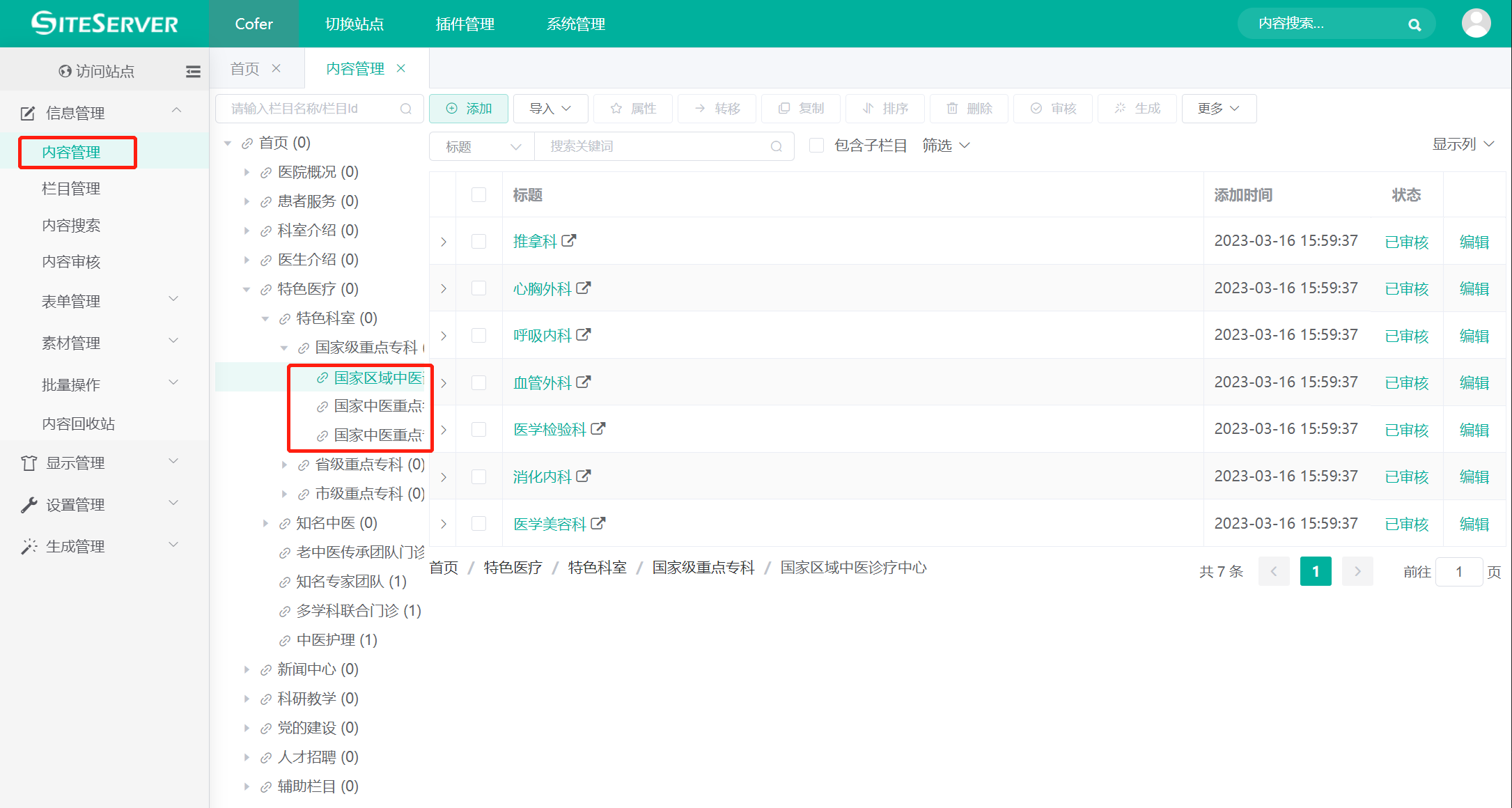Open external link icon for 血管外科

584,382
